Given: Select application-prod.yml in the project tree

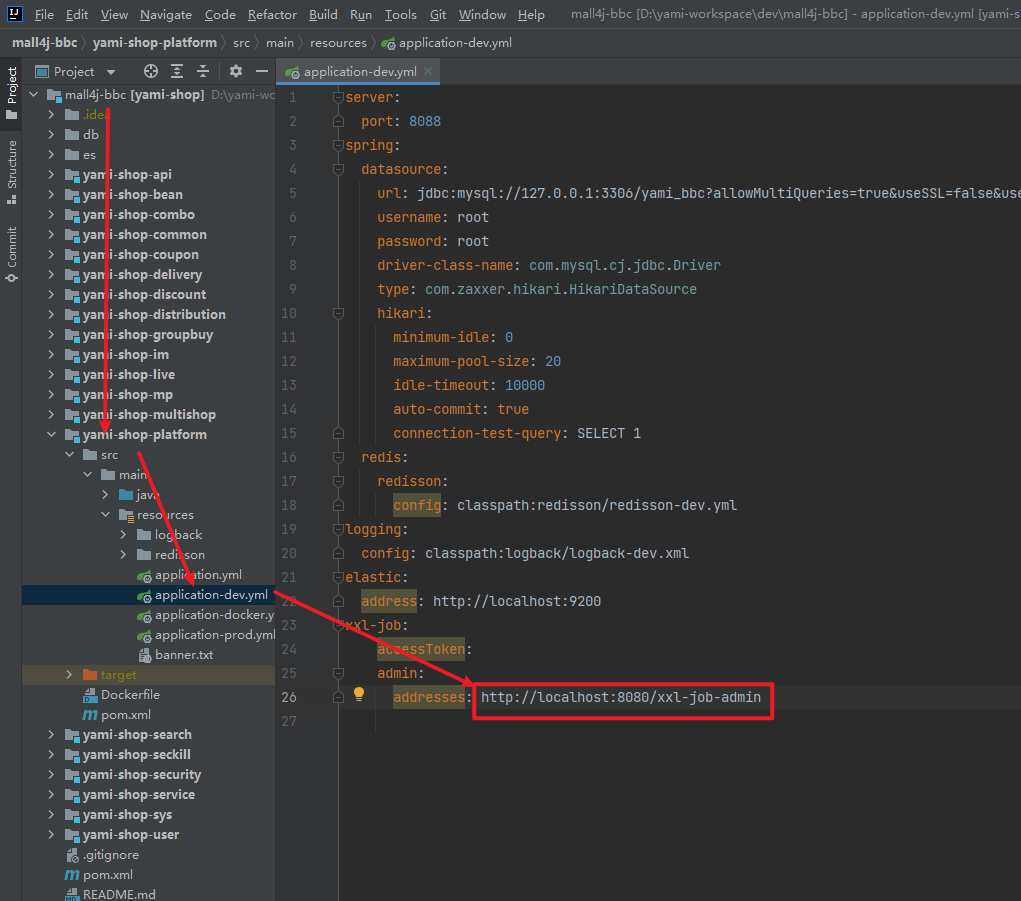Looking at the screenshot, I should coord(214,635).
